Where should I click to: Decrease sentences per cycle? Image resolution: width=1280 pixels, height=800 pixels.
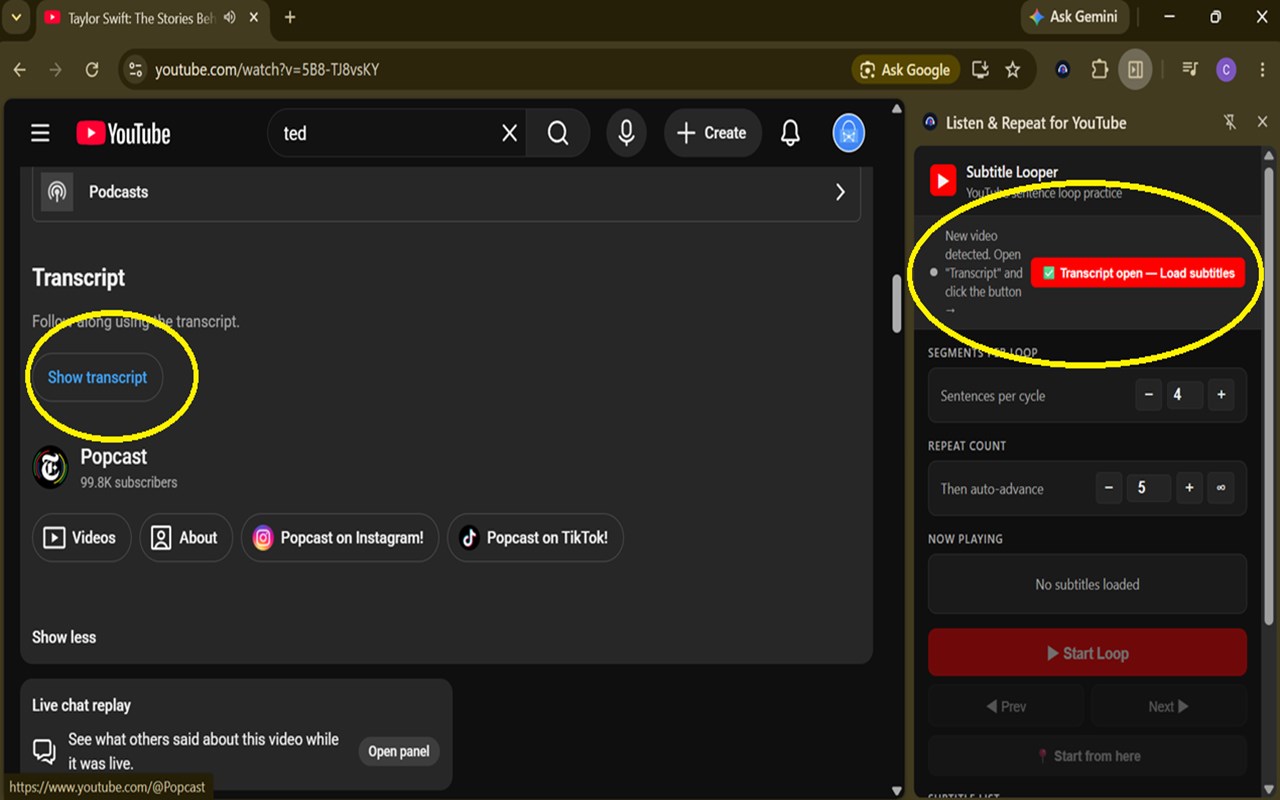point(1149,395)
